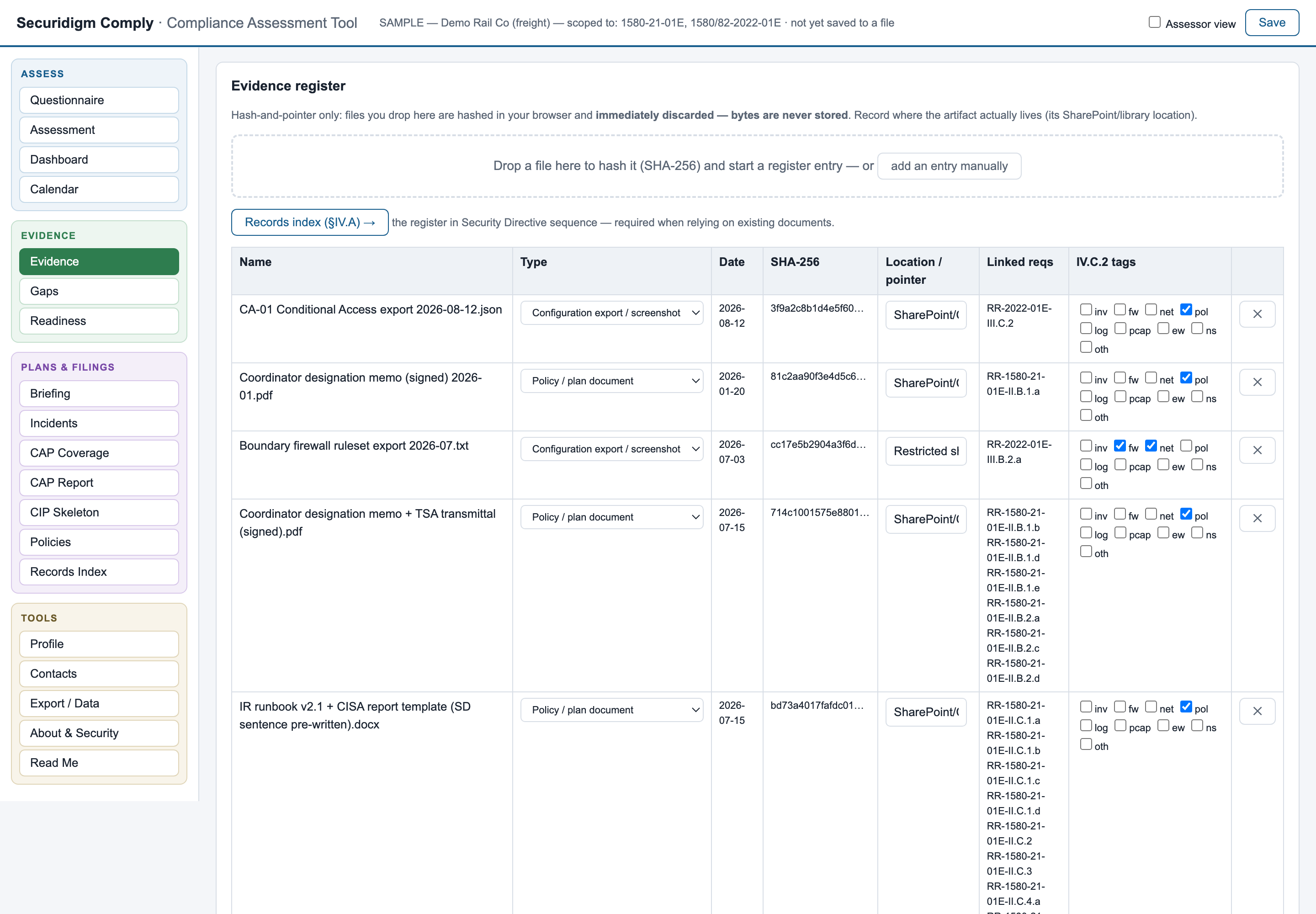Edit location pointer for IR runbook v2.1 row

click(x=926, y=712)
